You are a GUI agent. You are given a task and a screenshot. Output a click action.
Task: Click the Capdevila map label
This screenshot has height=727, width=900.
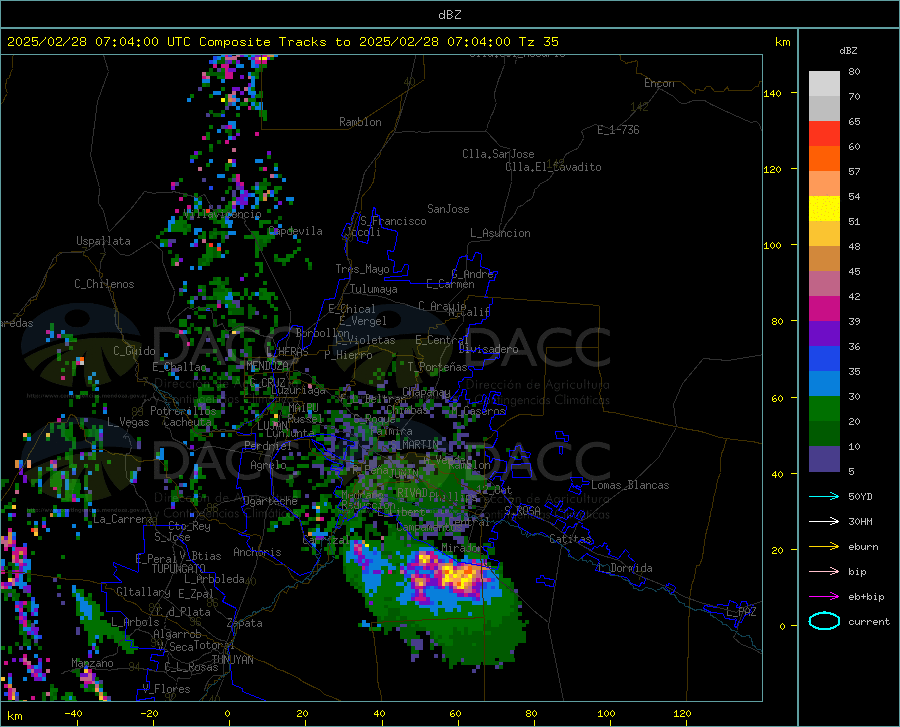click(x=295, y=231)
